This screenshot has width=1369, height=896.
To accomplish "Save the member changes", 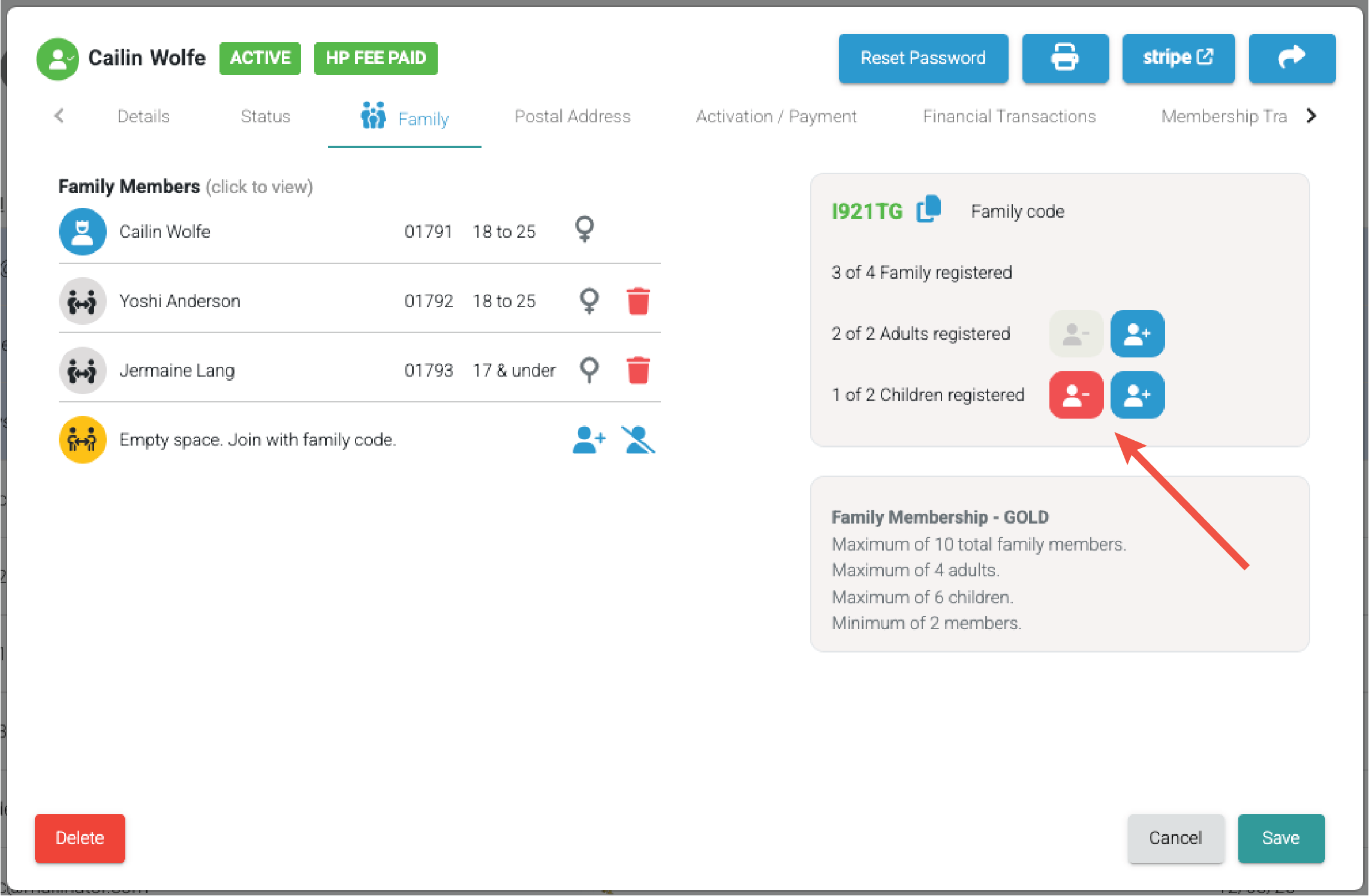I will click(x=1281, y=838).
